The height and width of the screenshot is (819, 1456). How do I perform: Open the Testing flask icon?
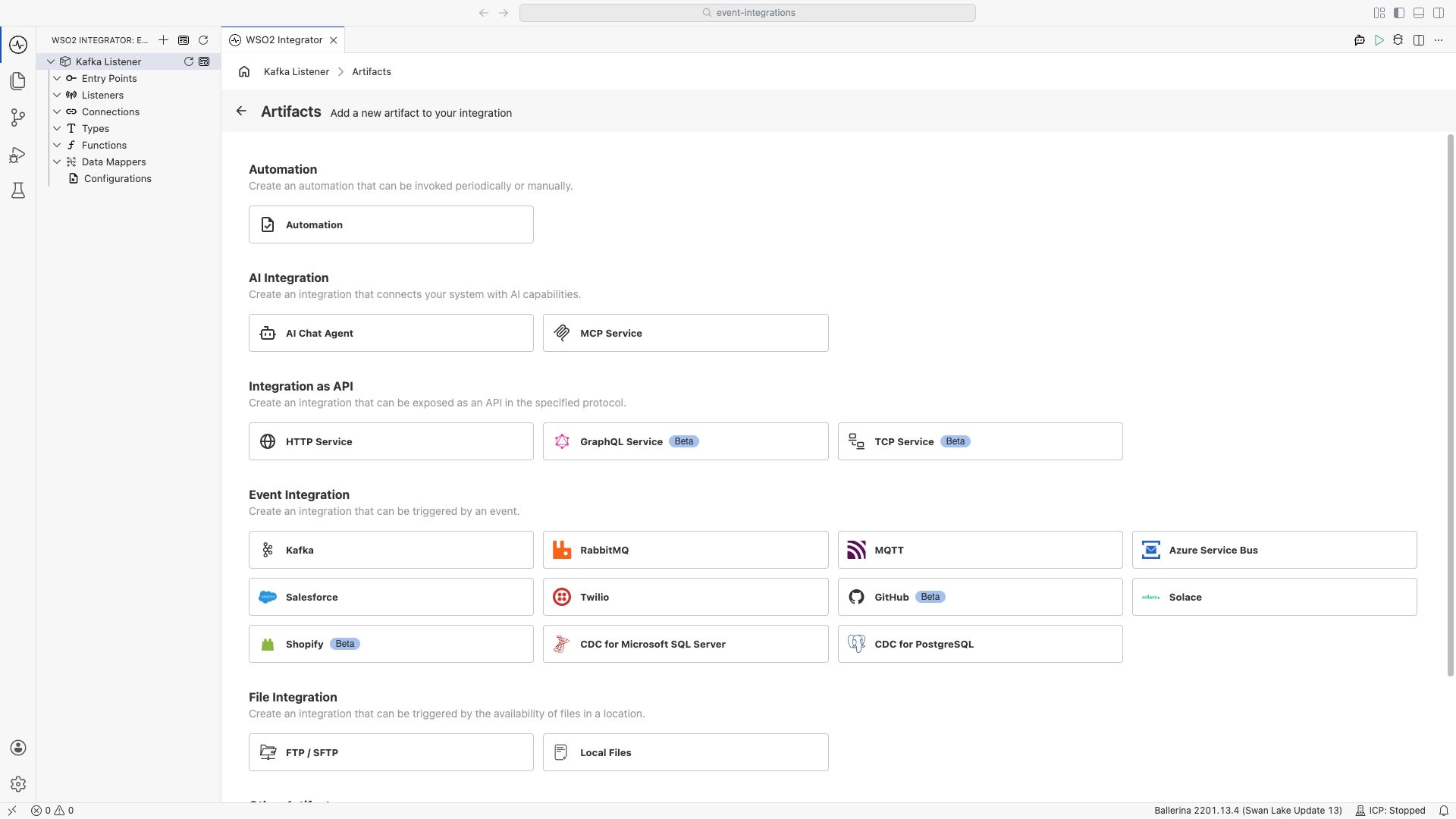click(x=18, y=190)
